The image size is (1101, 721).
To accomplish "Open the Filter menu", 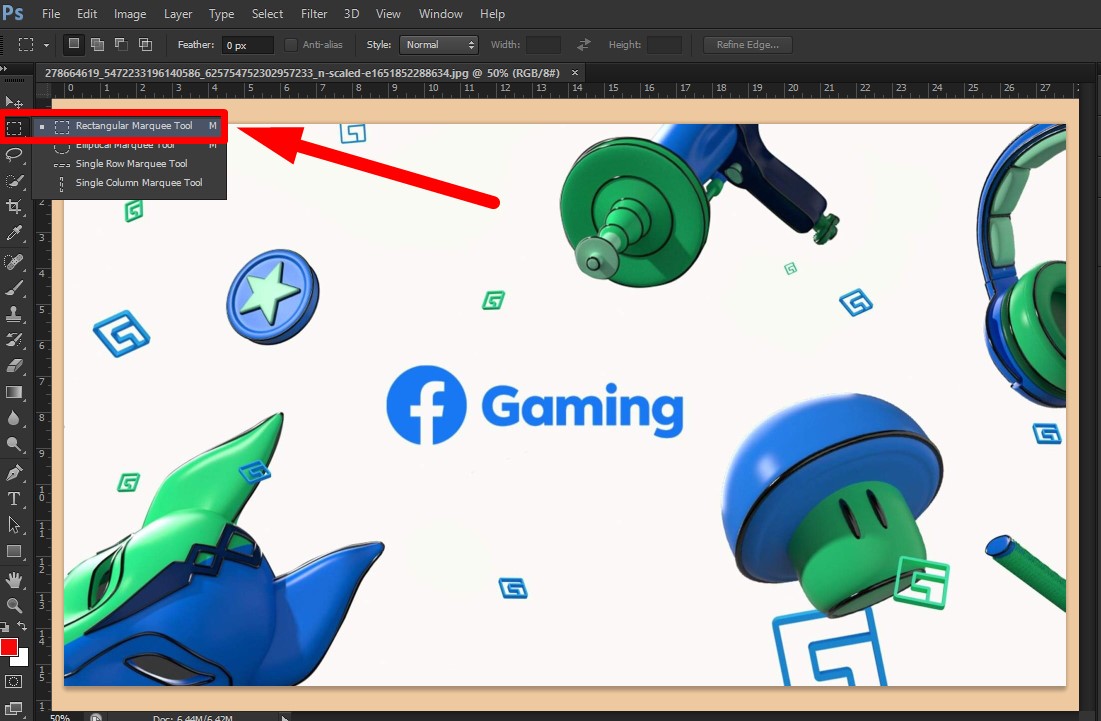I will pos(314,14).
